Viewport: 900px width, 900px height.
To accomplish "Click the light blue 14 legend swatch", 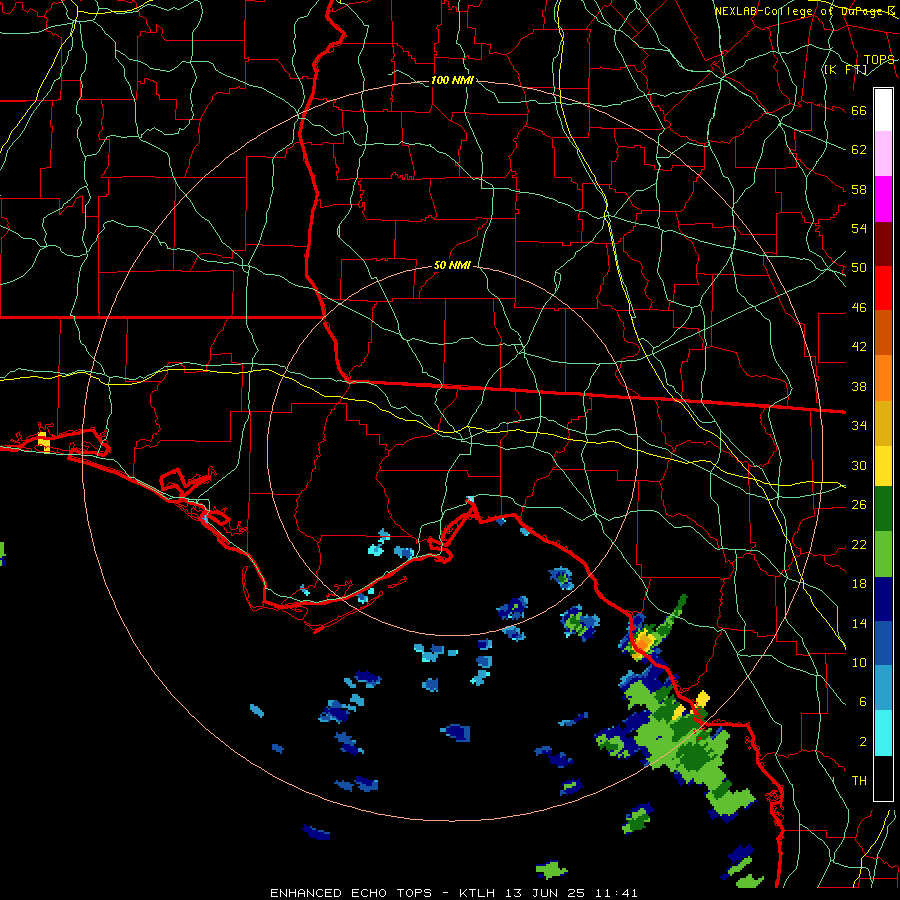I will [x=883, y=688].
